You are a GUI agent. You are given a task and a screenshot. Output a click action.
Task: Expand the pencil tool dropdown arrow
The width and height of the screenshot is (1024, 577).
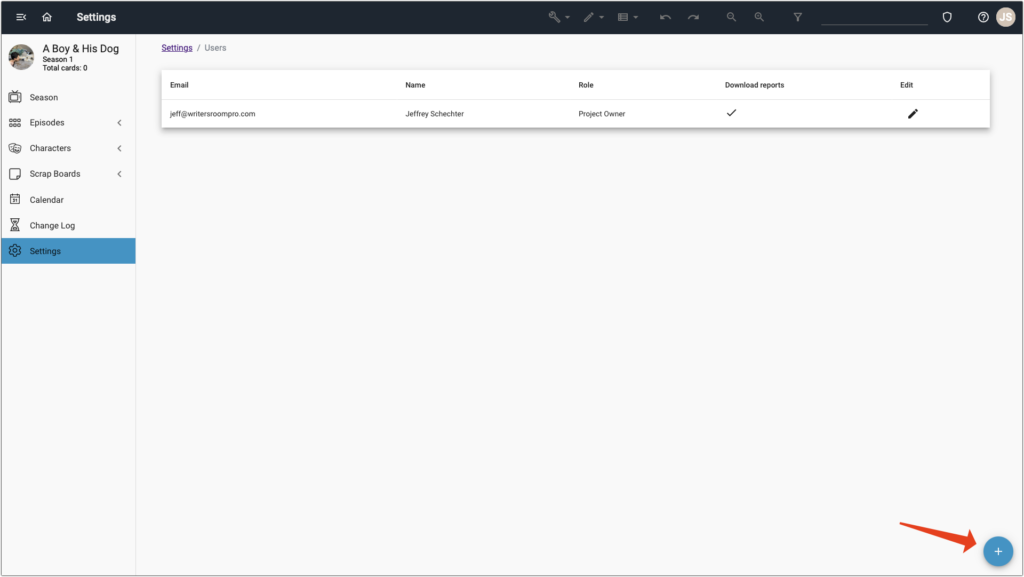point(601,18)
